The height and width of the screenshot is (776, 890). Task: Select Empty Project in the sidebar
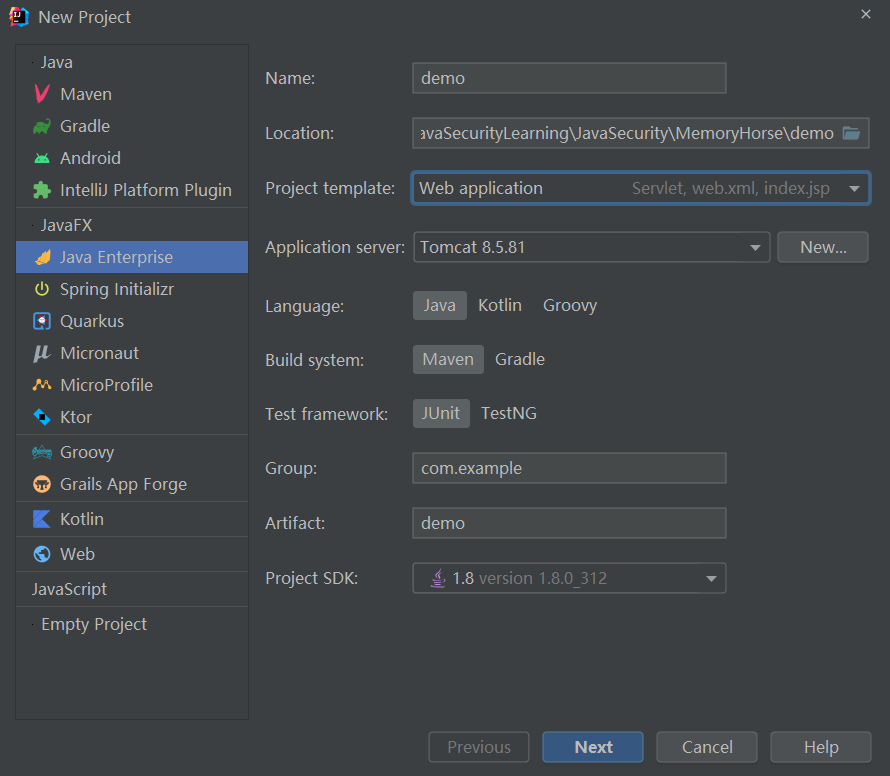point(94,624)
